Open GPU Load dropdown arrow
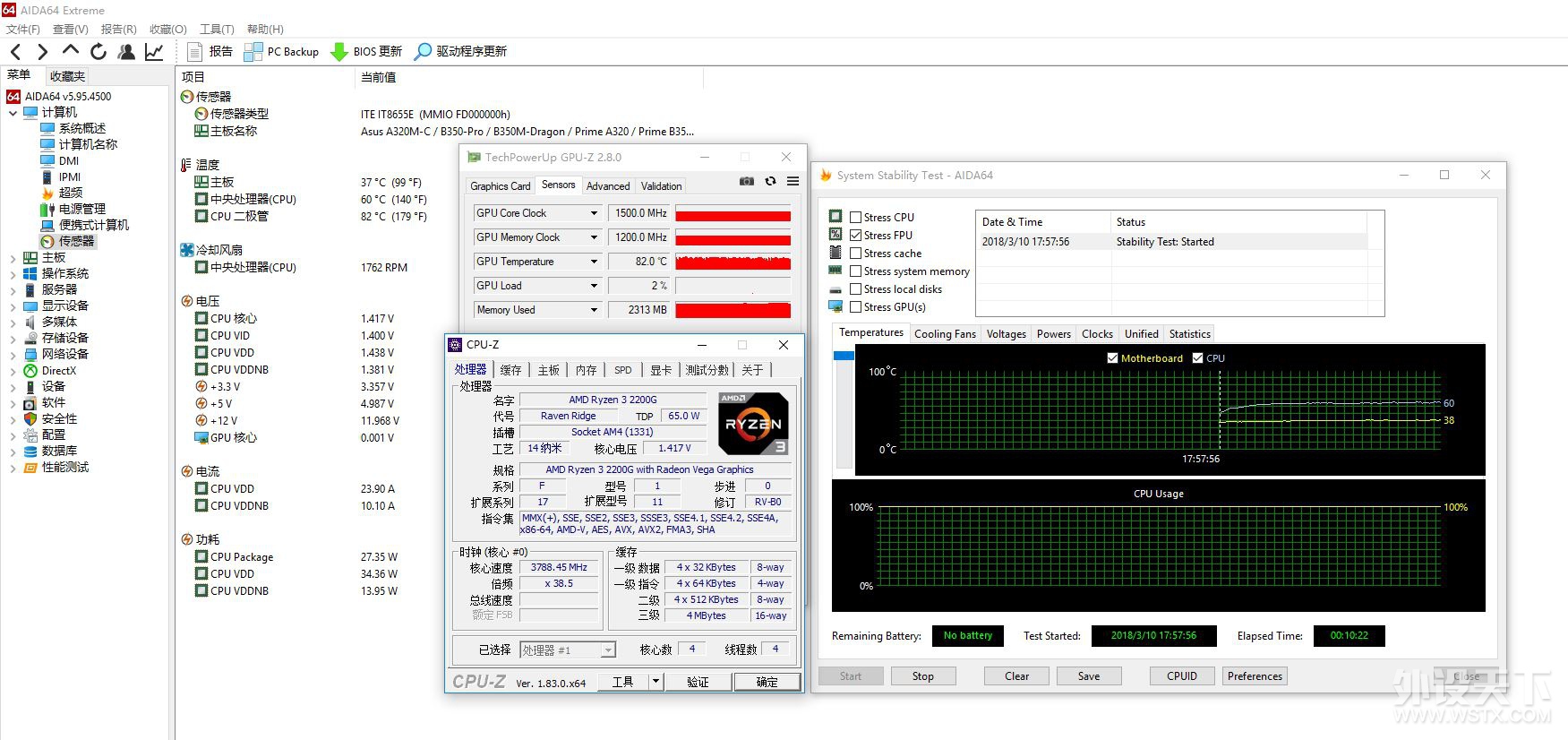The image size is (1568, 740). point(593,286)
